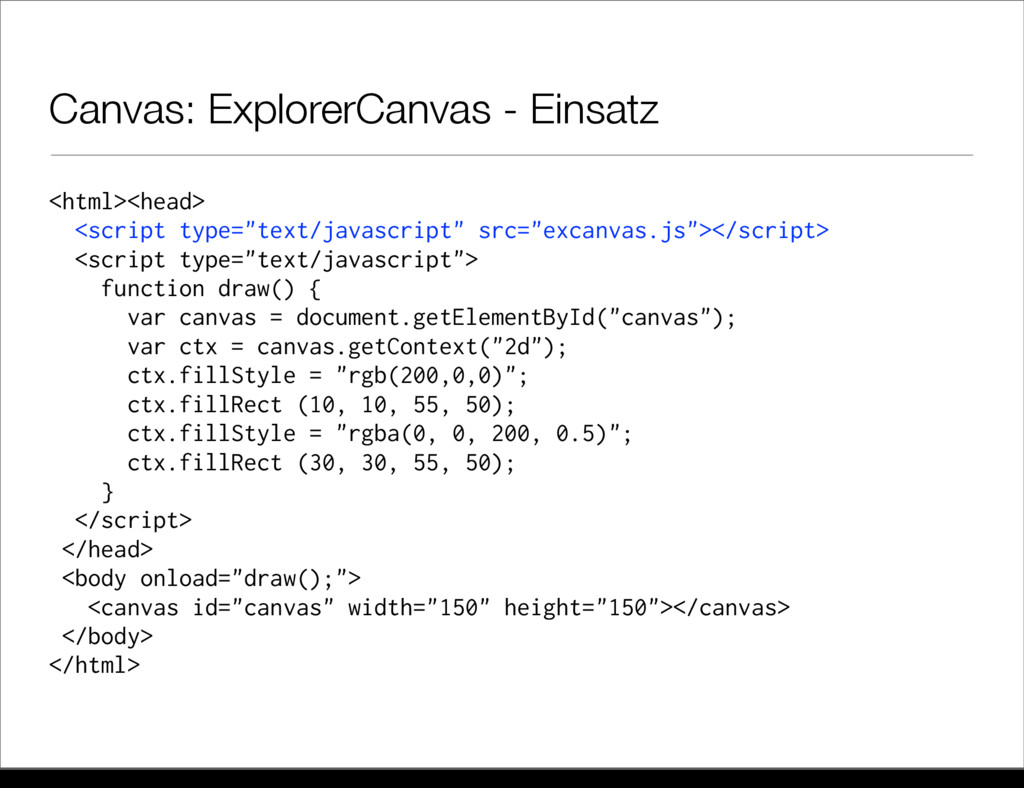
Task: Click the 'var ctx = canvas.getContext("2d")' line
Action: (347, 347)
